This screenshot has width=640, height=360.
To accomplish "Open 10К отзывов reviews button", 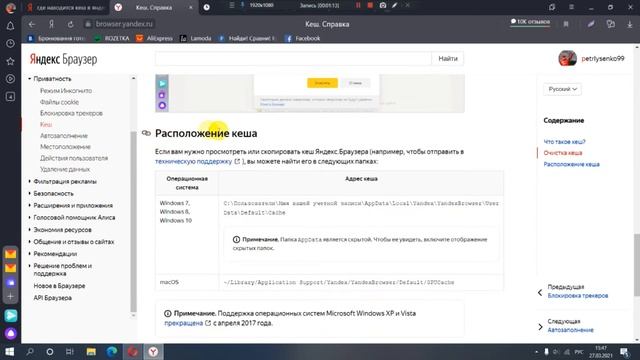I will tap(530, 22).
